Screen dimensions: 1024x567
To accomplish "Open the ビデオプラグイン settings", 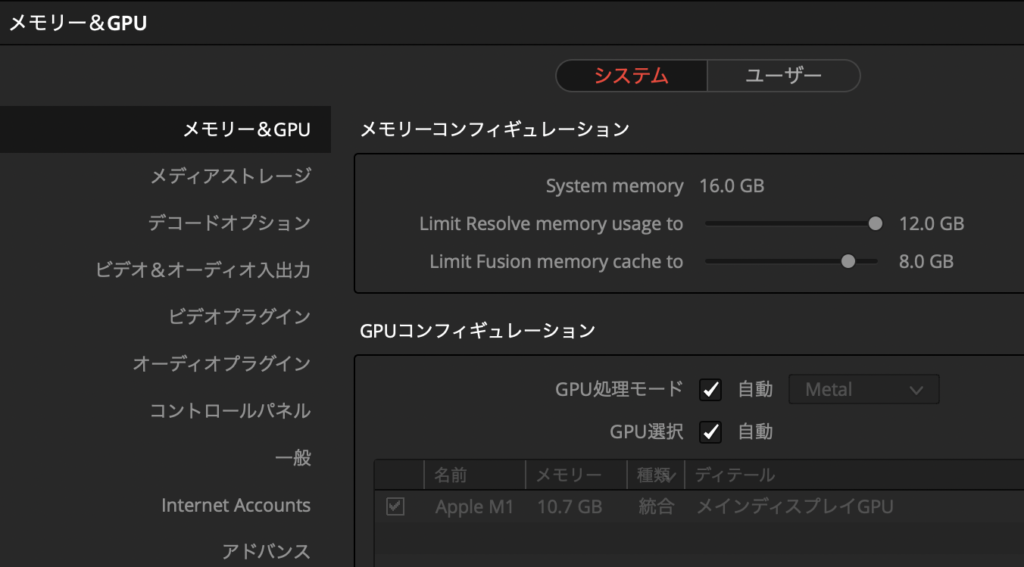I will click(x=240, y=317).
